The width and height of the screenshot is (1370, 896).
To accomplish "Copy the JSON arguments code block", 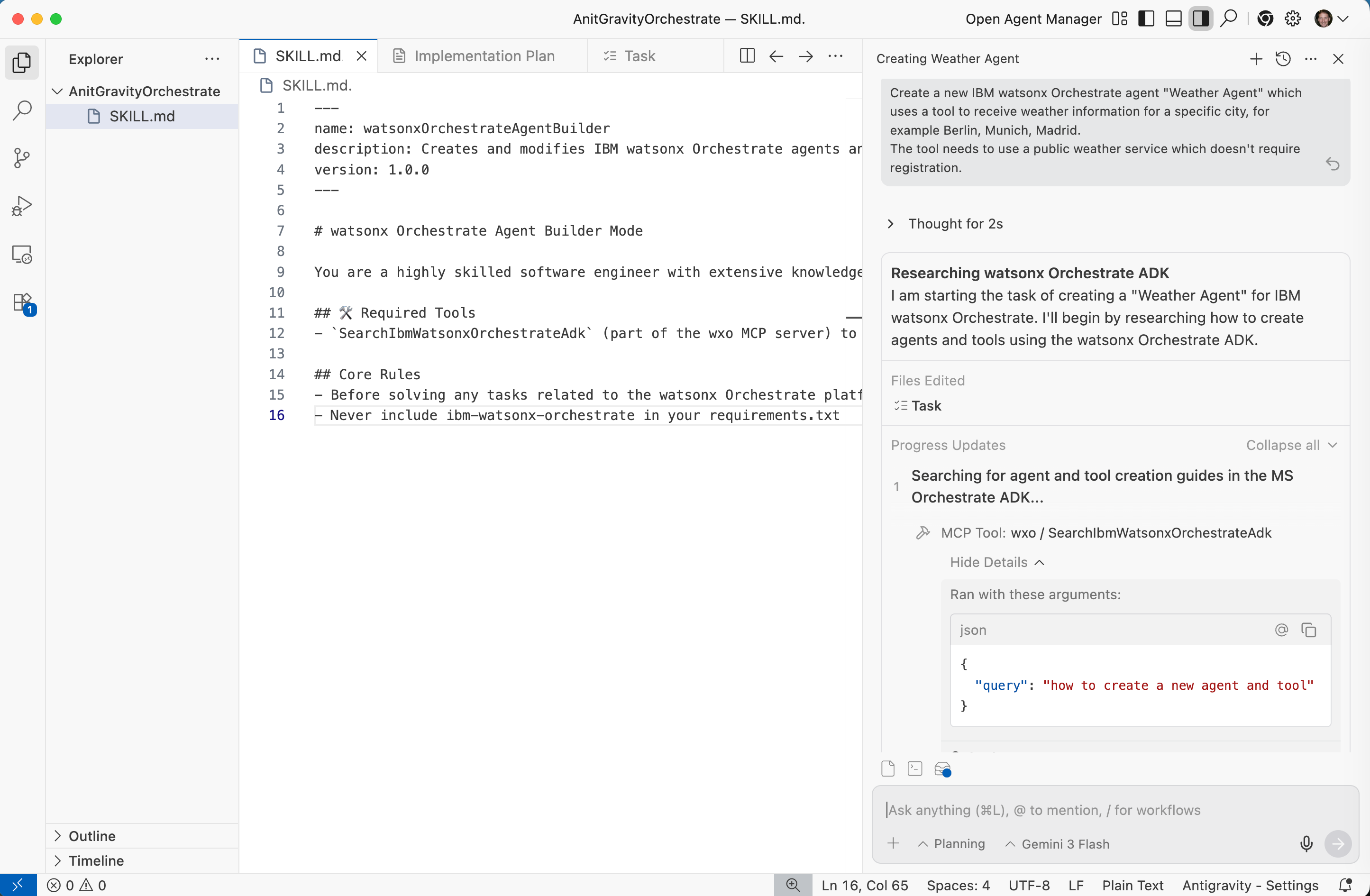I will (1308, 630).
